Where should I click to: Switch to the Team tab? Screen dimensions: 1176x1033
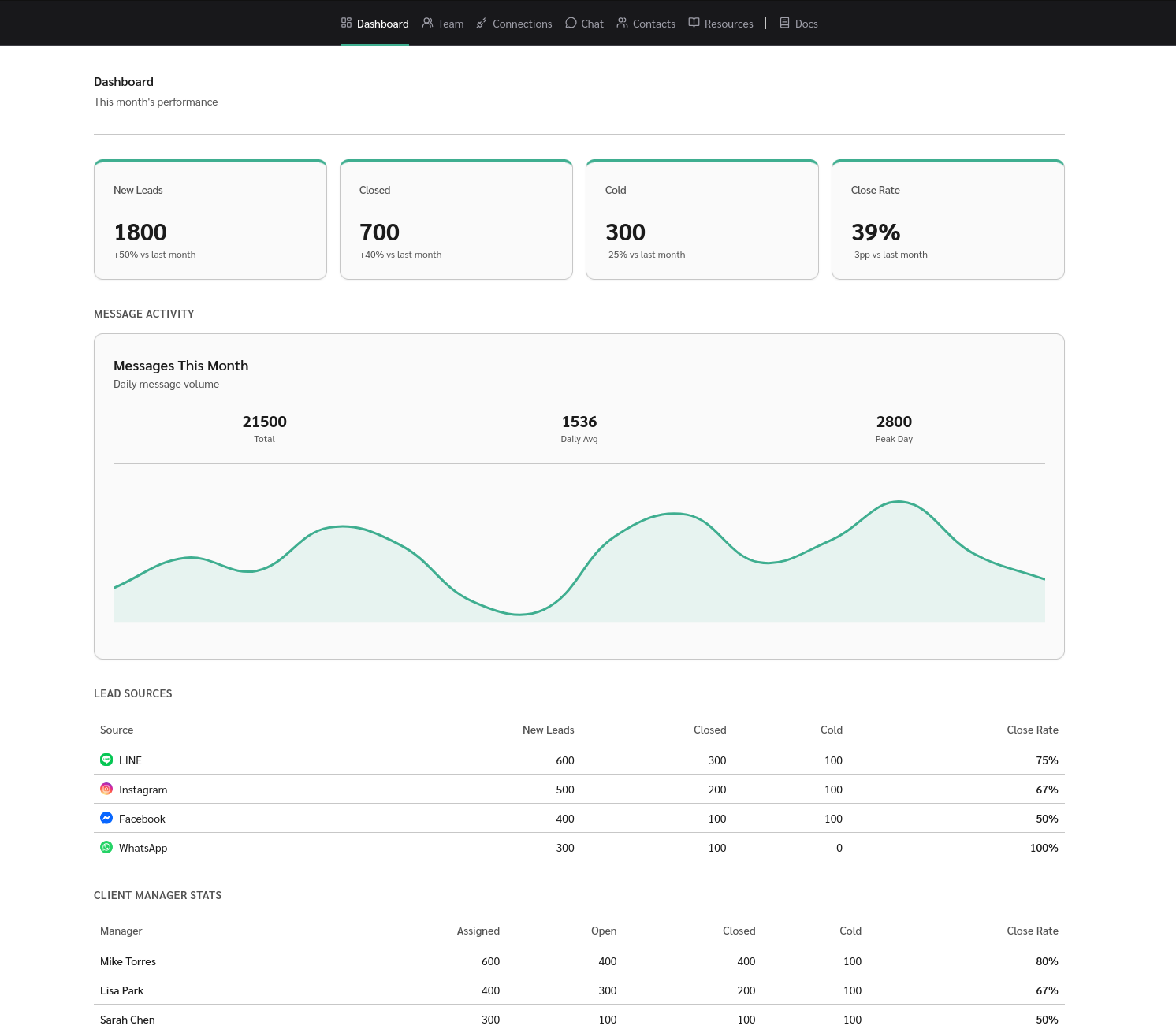(443, 23)
